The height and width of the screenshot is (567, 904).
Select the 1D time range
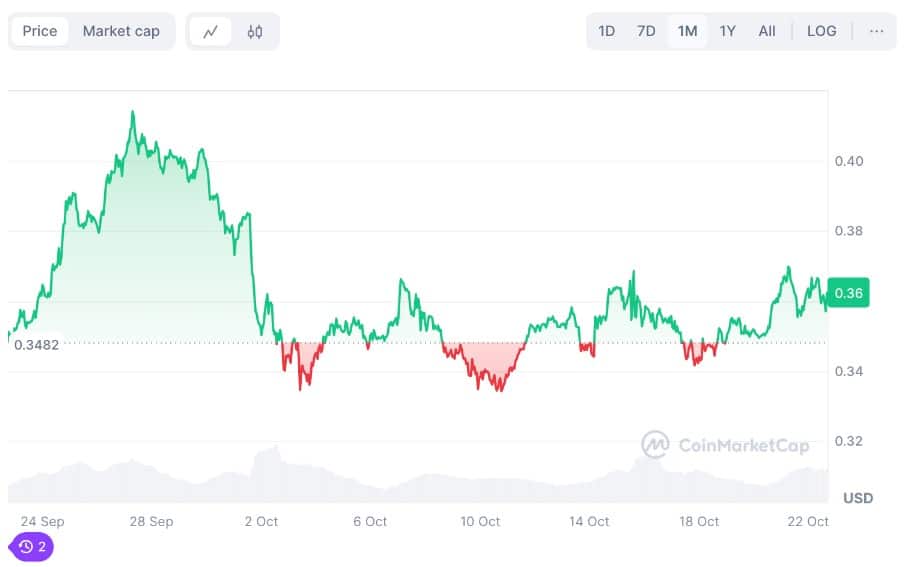click(607, 31)
